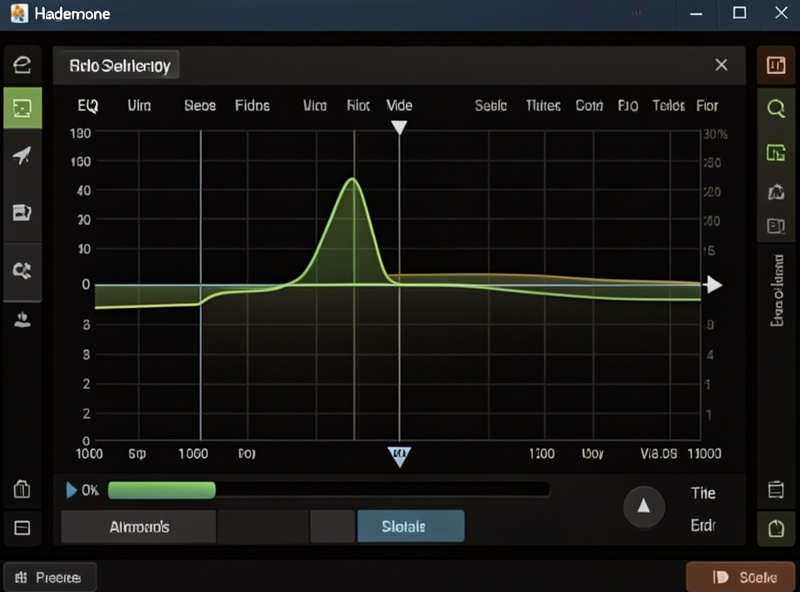Click the EQ curve peak point
This screenshot has height=592, width=800.
pyautogui.click(x=352, y=179)
